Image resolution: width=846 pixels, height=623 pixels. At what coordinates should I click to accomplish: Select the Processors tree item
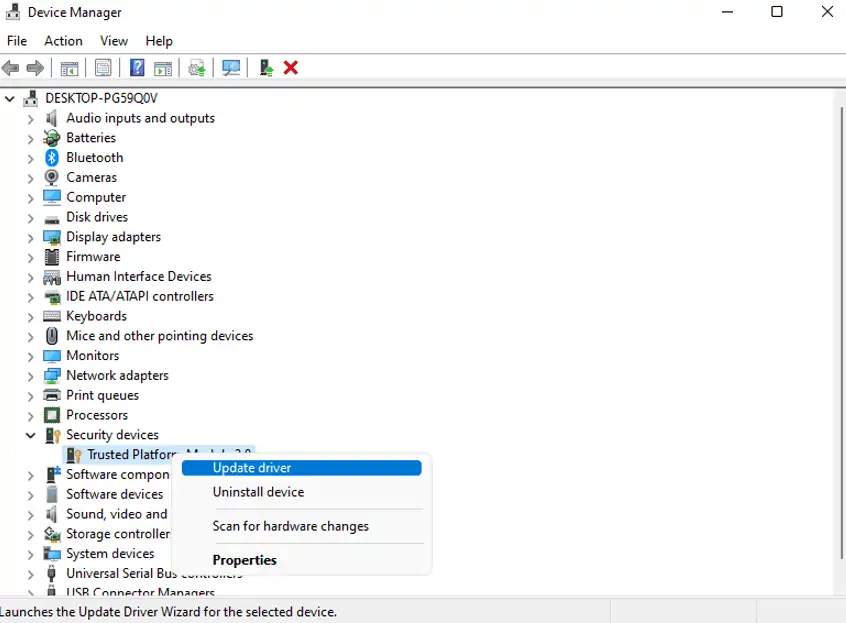[x=97, y=415]
